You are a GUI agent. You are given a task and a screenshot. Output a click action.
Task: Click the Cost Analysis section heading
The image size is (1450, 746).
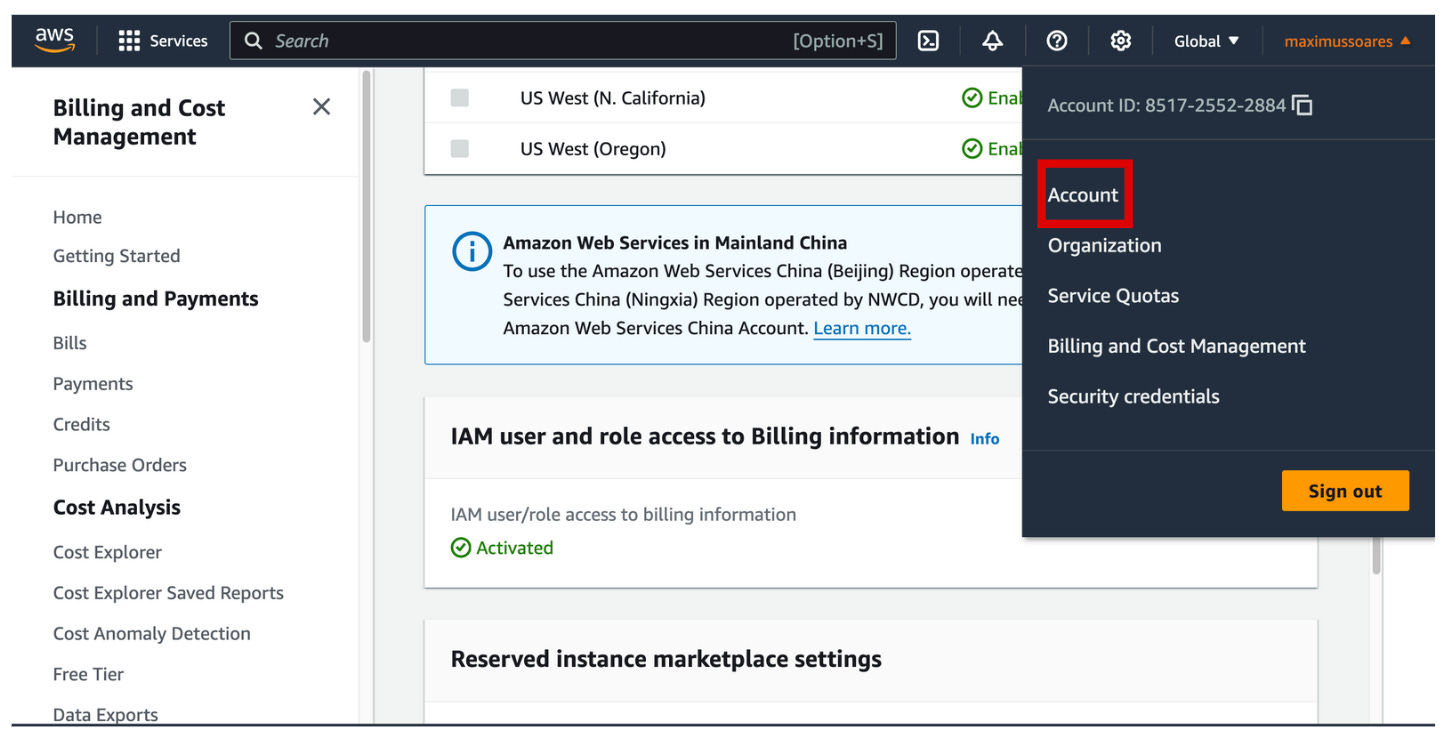coord(117,507)
